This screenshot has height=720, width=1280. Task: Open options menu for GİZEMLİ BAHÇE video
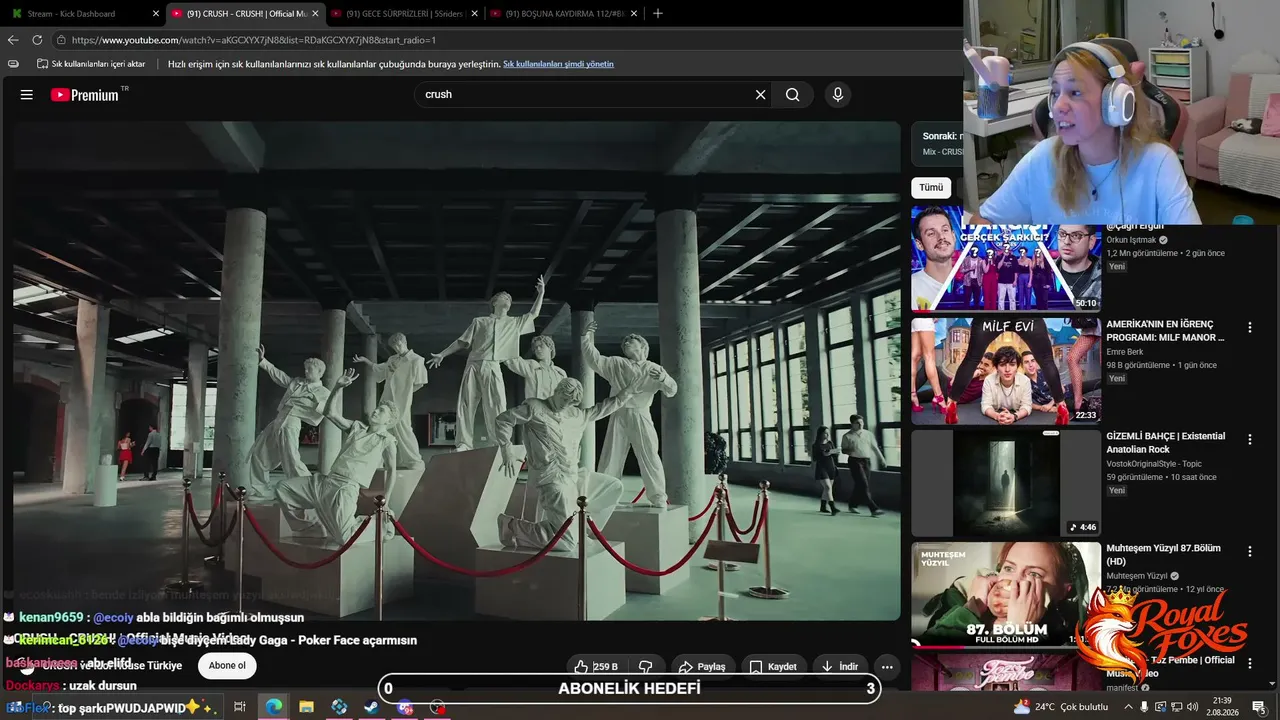pos(1249,439)
